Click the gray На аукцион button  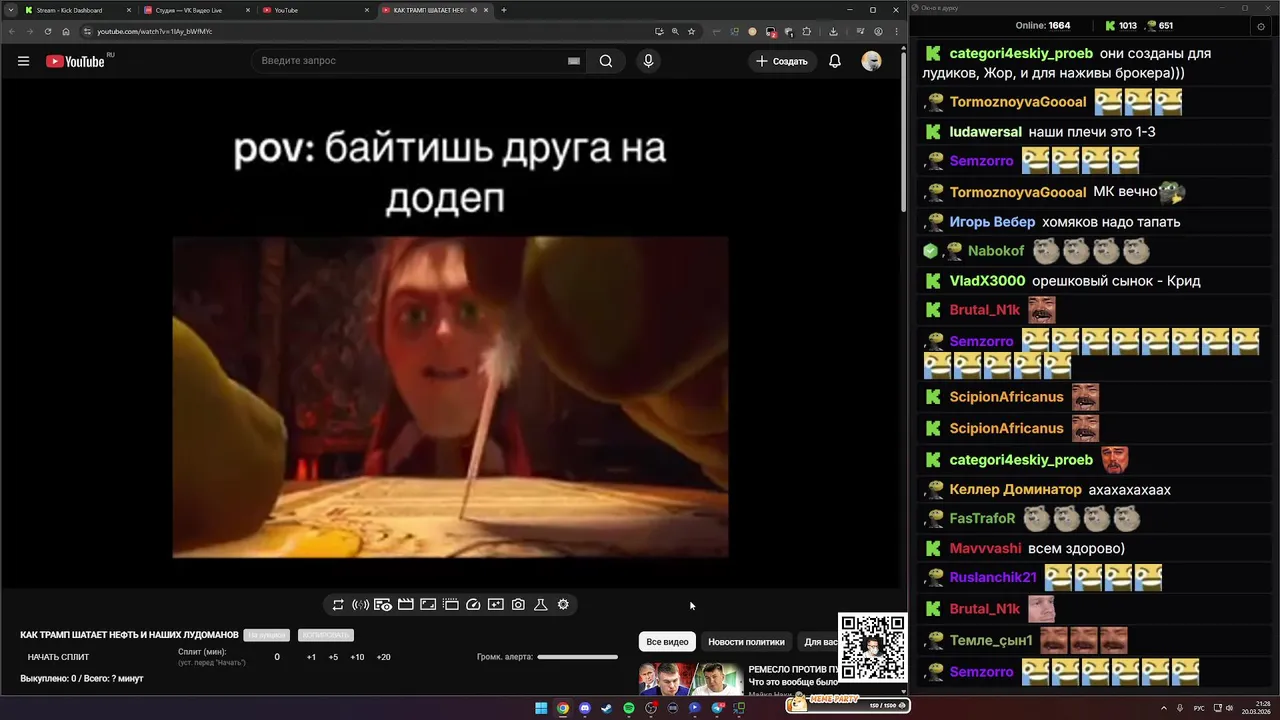267,635
